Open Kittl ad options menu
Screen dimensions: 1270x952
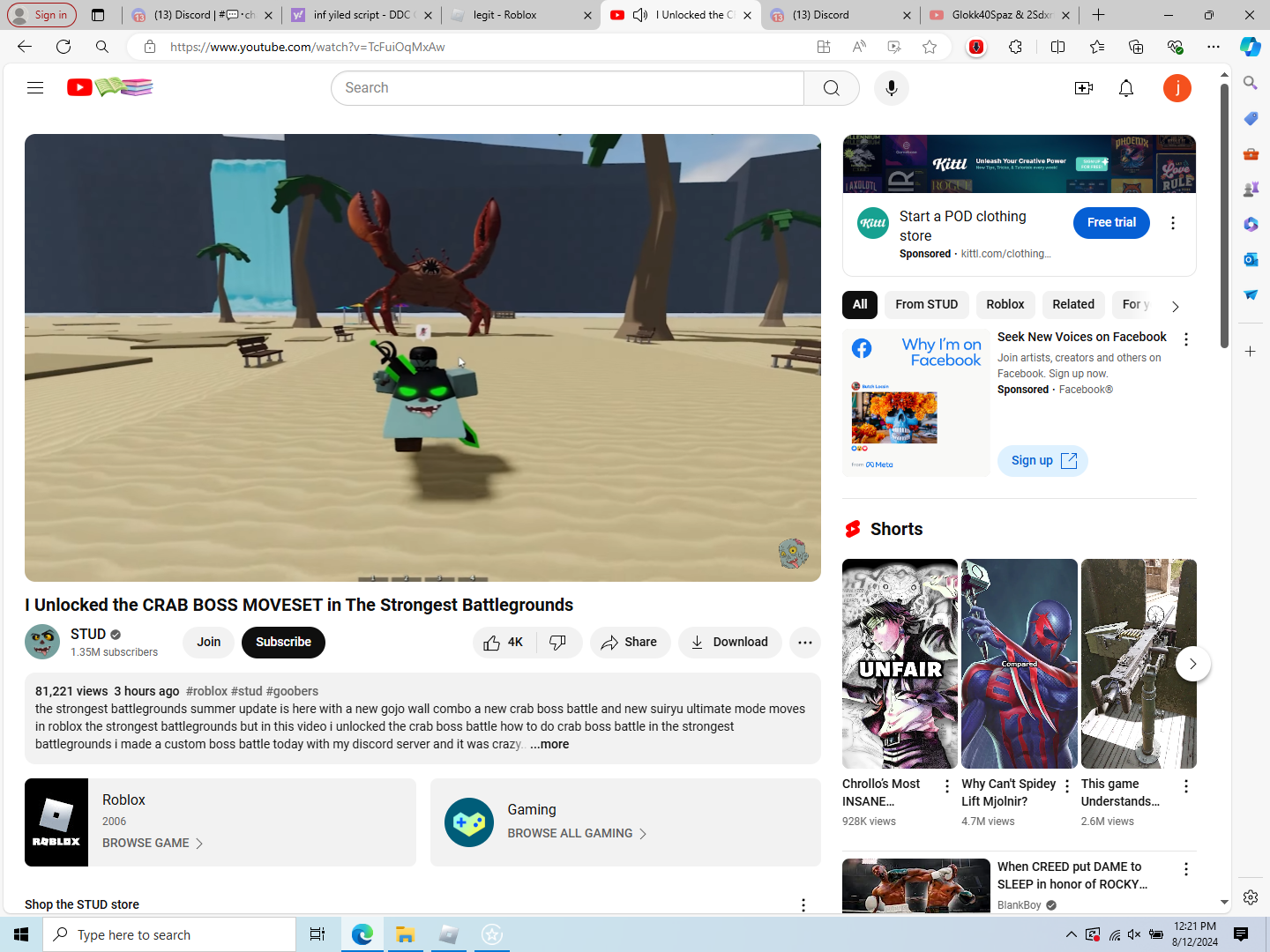pos(1173,223)
